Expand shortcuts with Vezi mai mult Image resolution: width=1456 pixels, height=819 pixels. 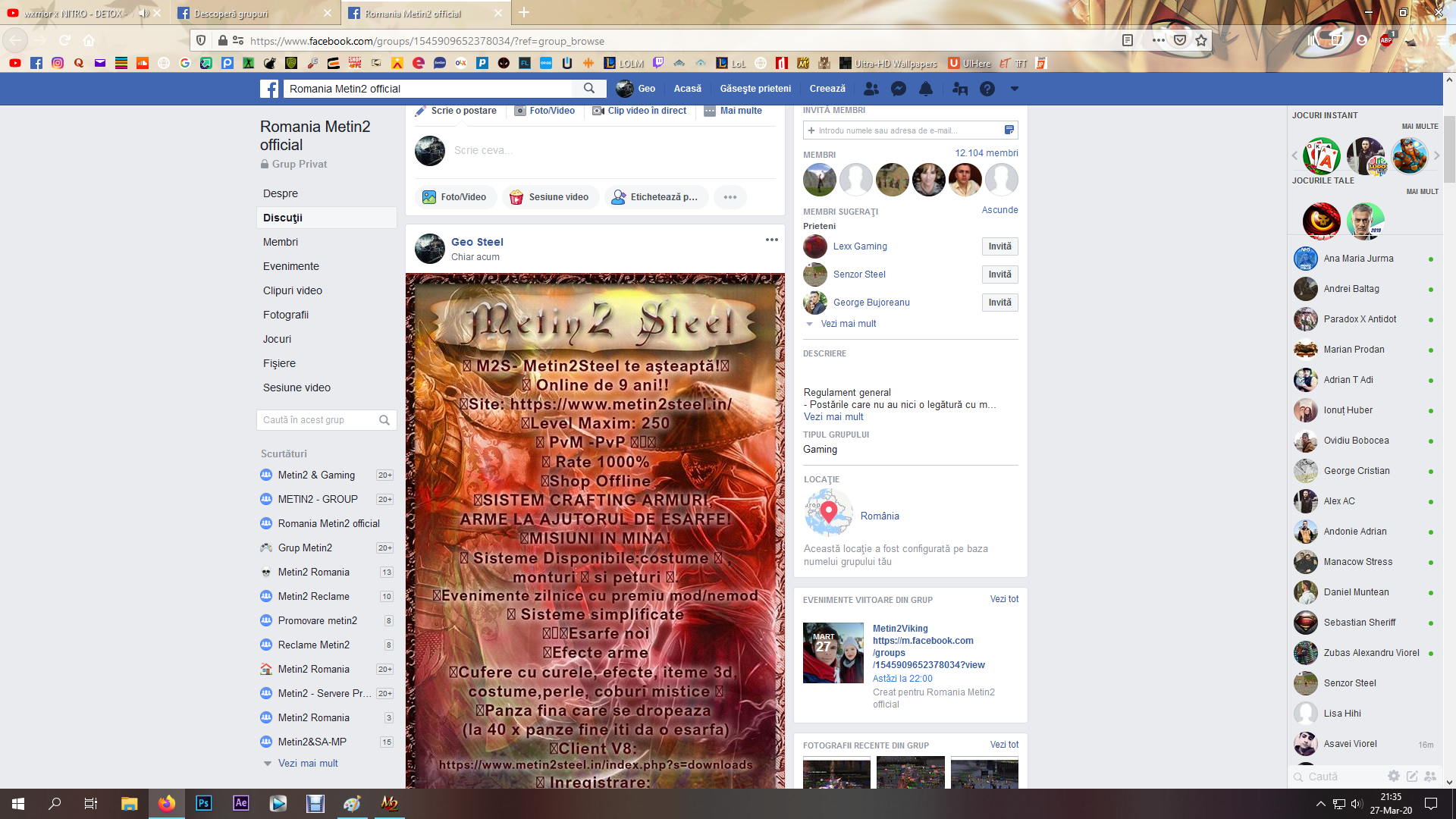pyautogui.click(x=307, y=764)
